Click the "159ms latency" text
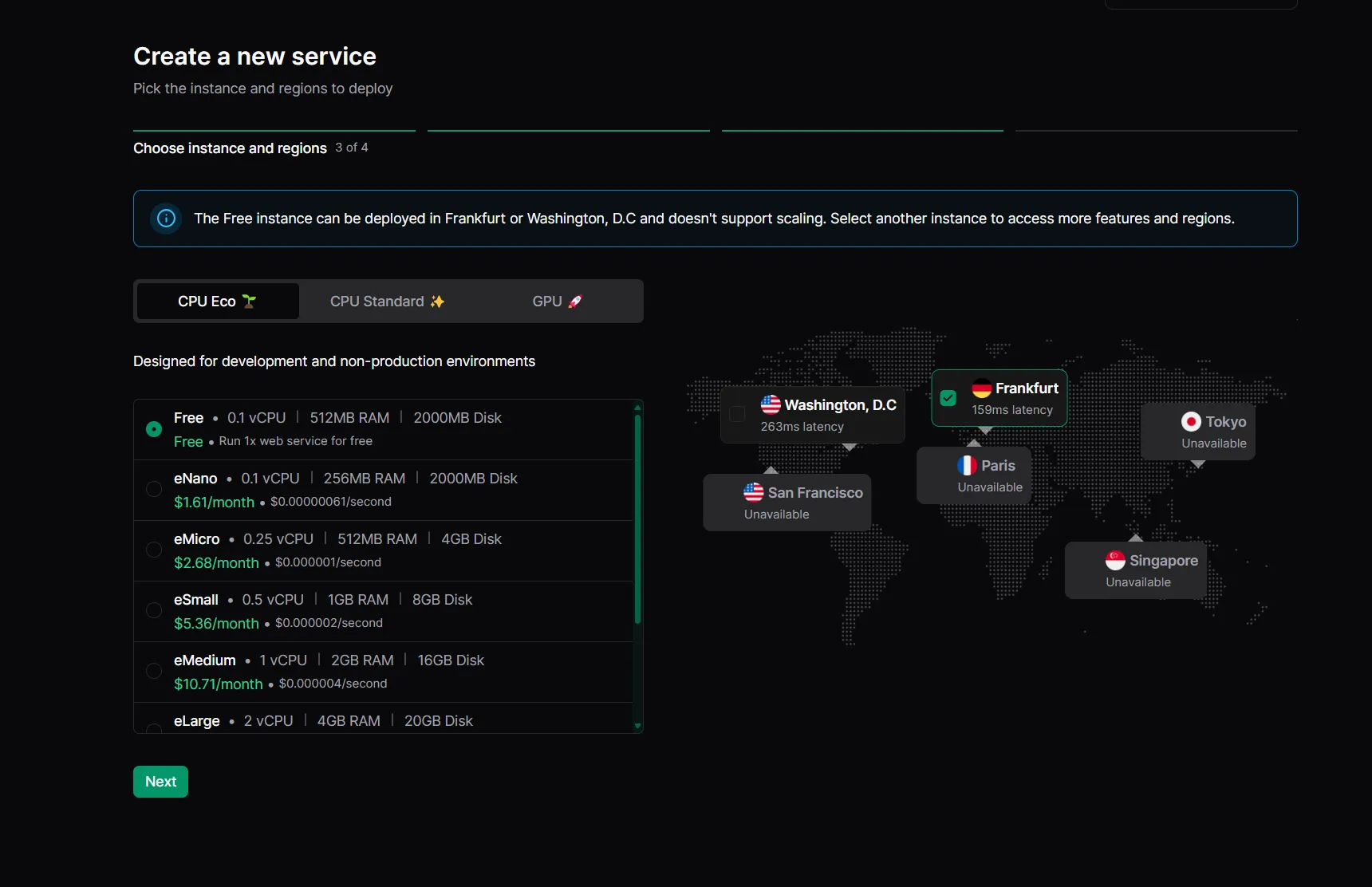 click(x=1012, y=410)
